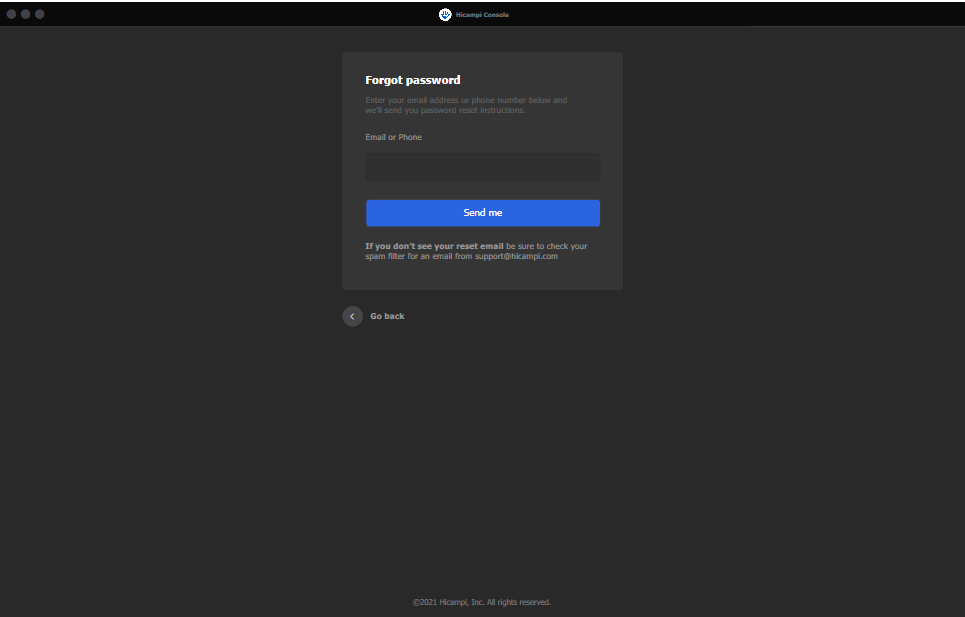Select the Go back text link
Viewport: 965px width, 617px height.
click(x=387, y=316)
